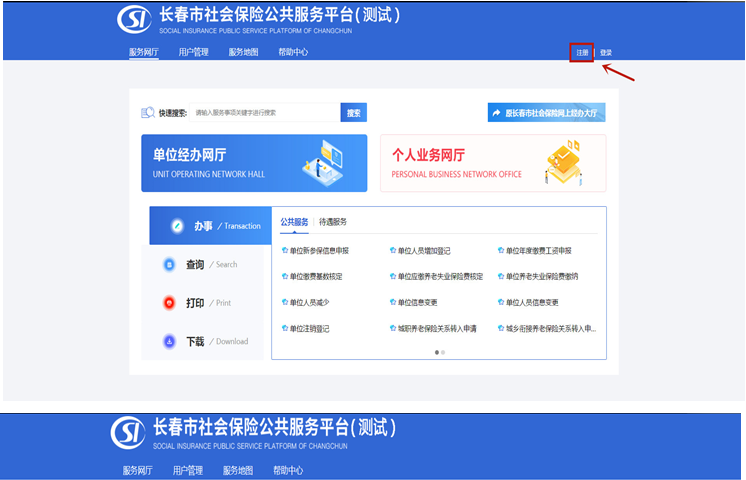Screen dimensions: 746x480
Task: Focus the 快速搜索 keyword input field
Action: tap(265, 113)
